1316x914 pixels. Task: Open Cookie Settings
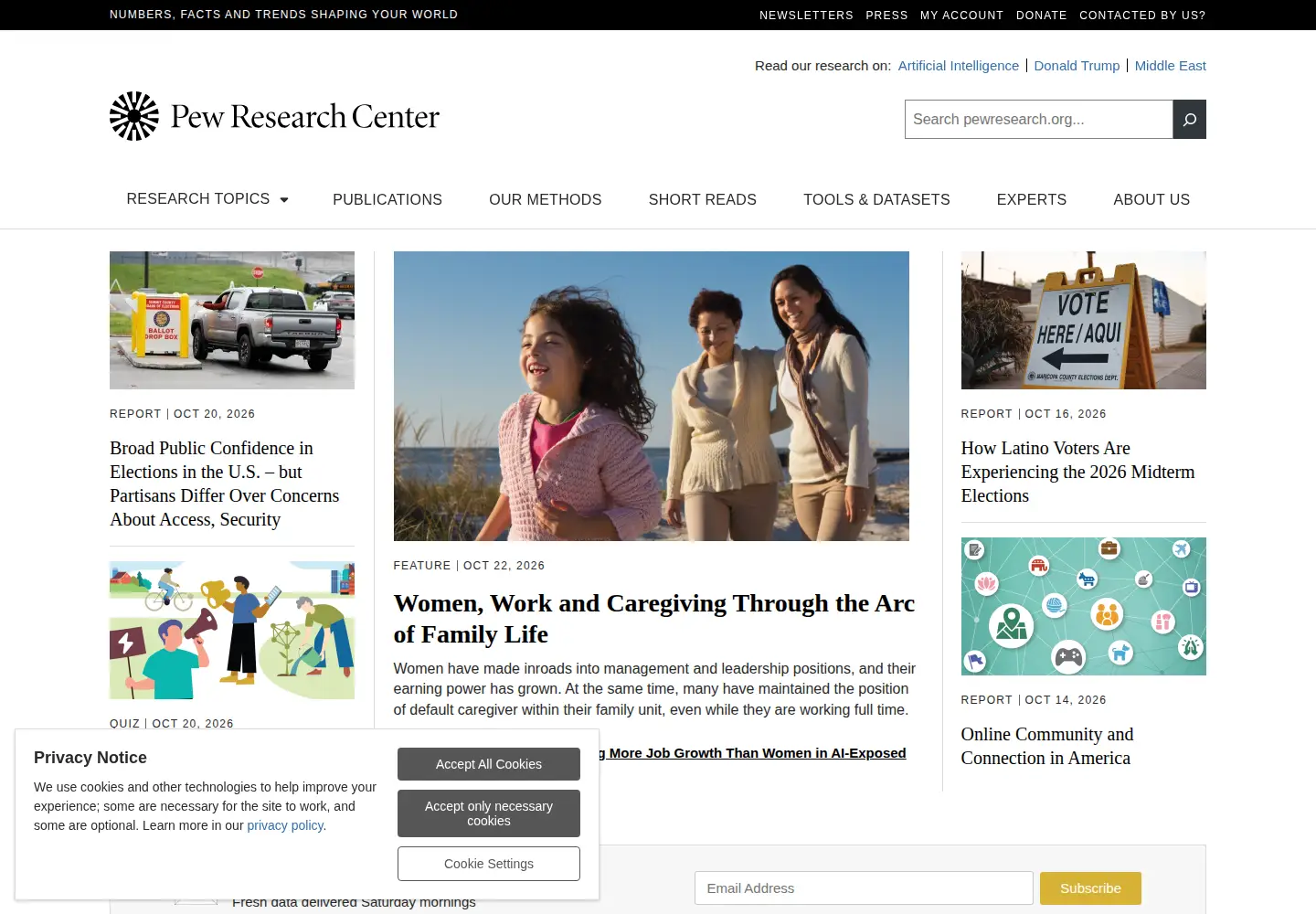pyautogui.click(x=489, y=864)
